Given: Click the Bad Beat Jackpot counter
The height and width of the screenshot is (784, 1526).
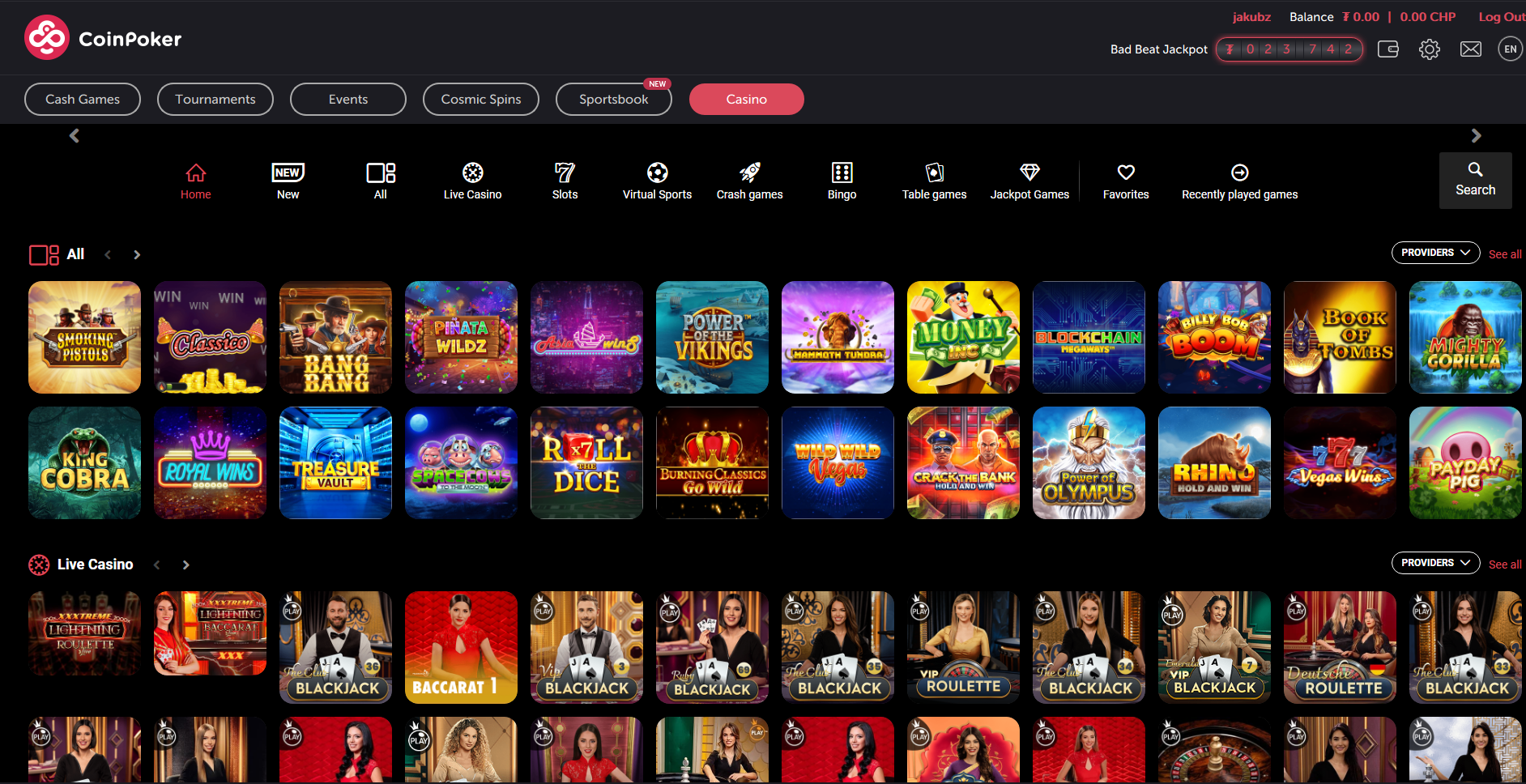Looking at the screenshot, I should coord(1289,49).
